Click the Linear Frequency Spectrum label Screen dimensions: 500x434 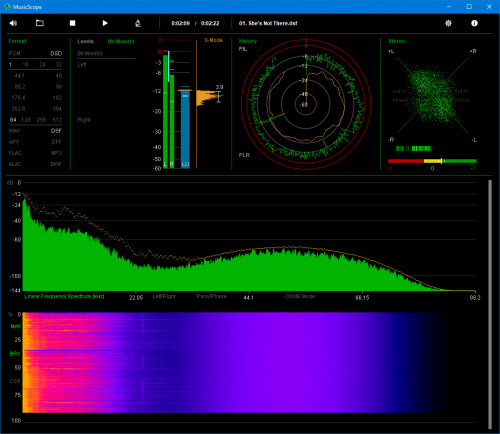point(64,296)
